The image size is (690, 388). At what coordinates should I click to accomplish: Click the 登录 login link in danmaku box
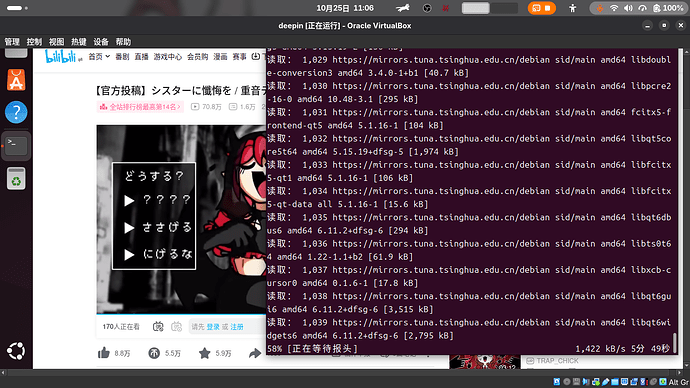[x=213, y=327]
